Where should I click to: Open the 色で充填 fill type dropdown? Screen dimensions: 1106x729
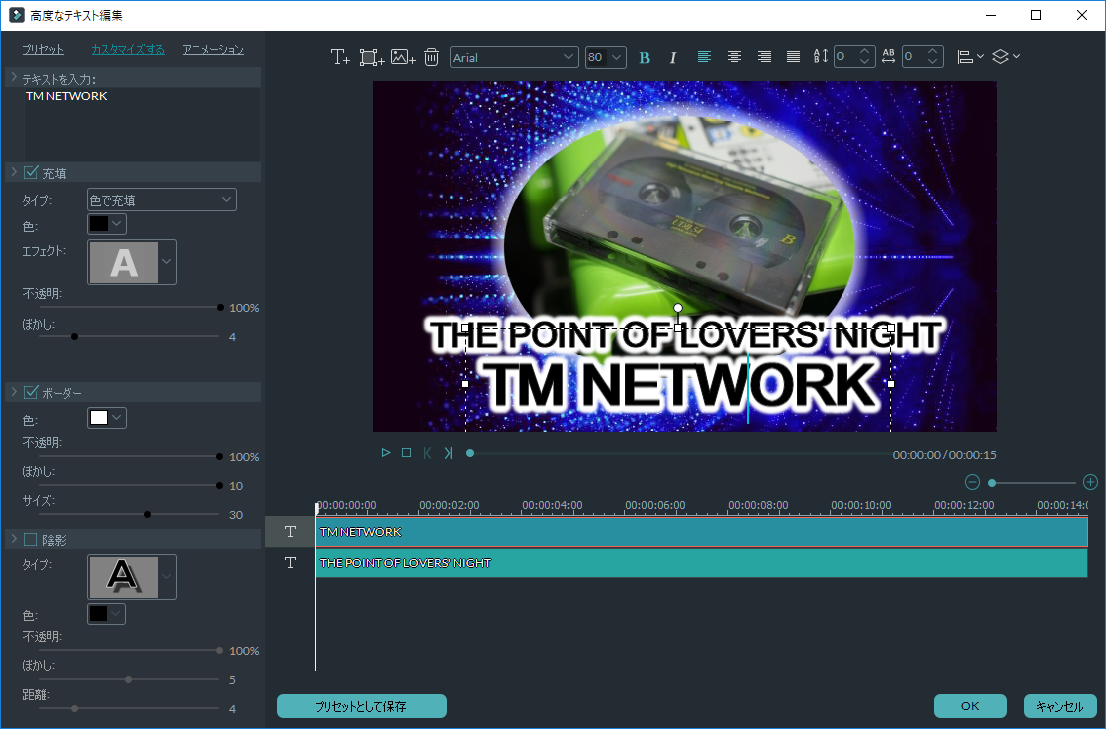162,200
